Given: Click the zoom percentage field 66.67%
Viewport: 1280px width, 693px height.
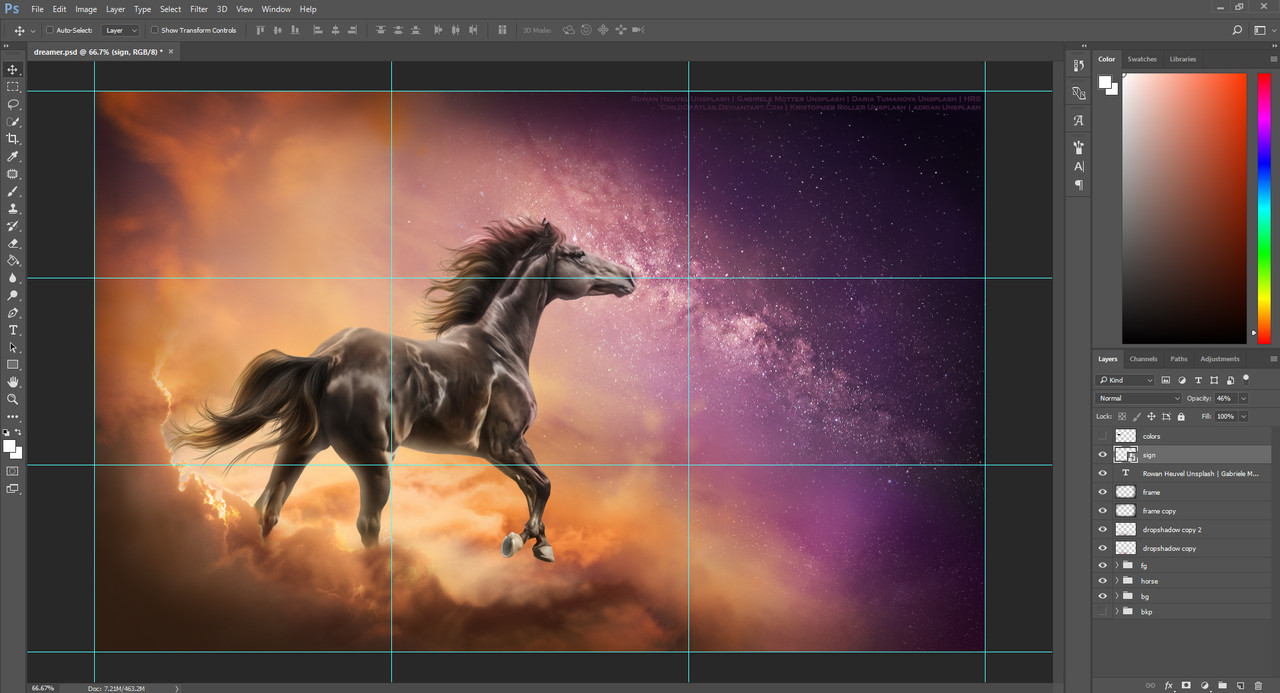Looking at the screenshot, I should click(x=43, y=688).
